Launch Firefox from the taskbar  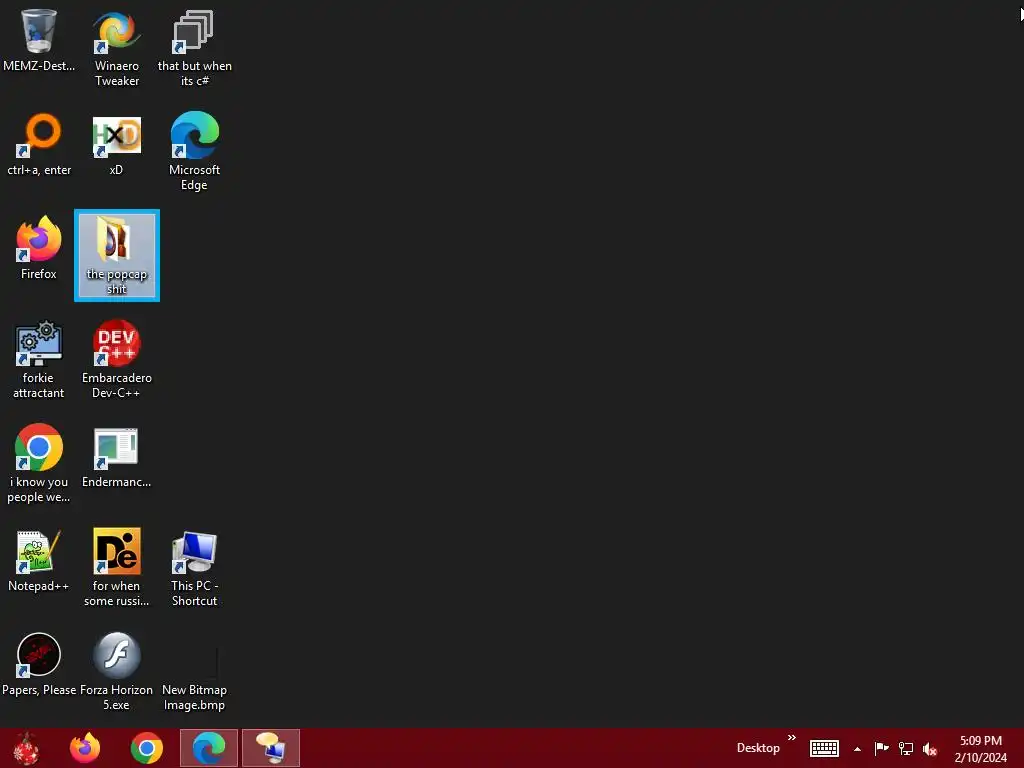[85, 748]
